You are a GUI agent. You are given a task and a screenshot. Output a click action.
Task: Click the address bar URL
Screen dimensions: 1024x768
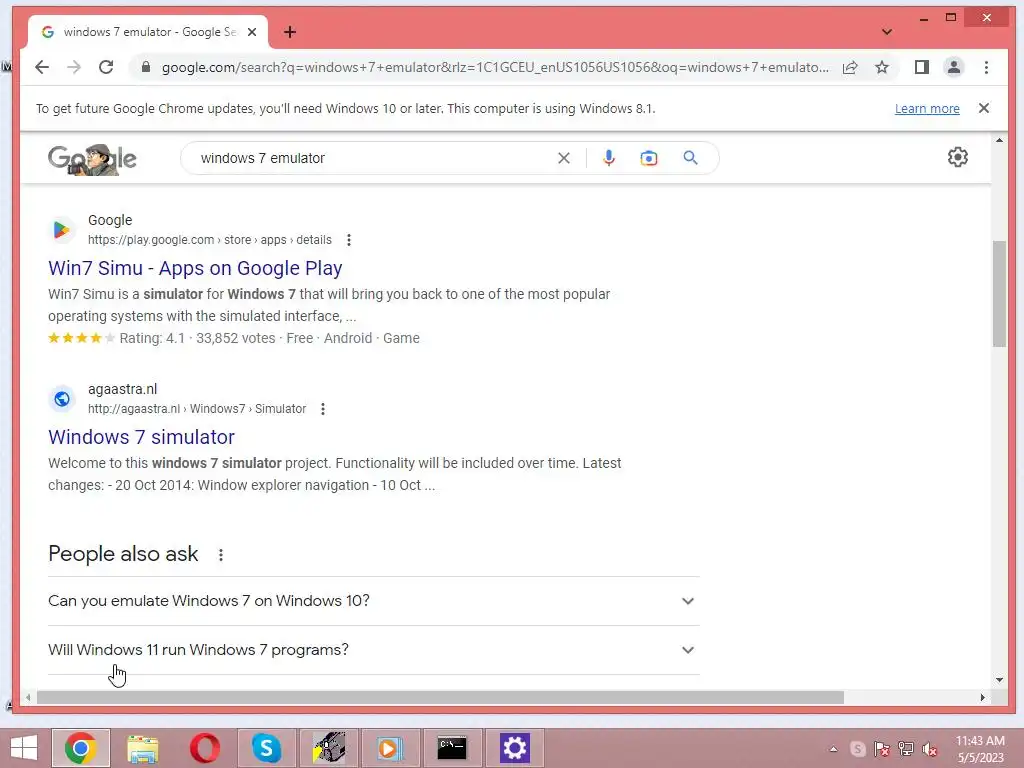pos(495,67)
